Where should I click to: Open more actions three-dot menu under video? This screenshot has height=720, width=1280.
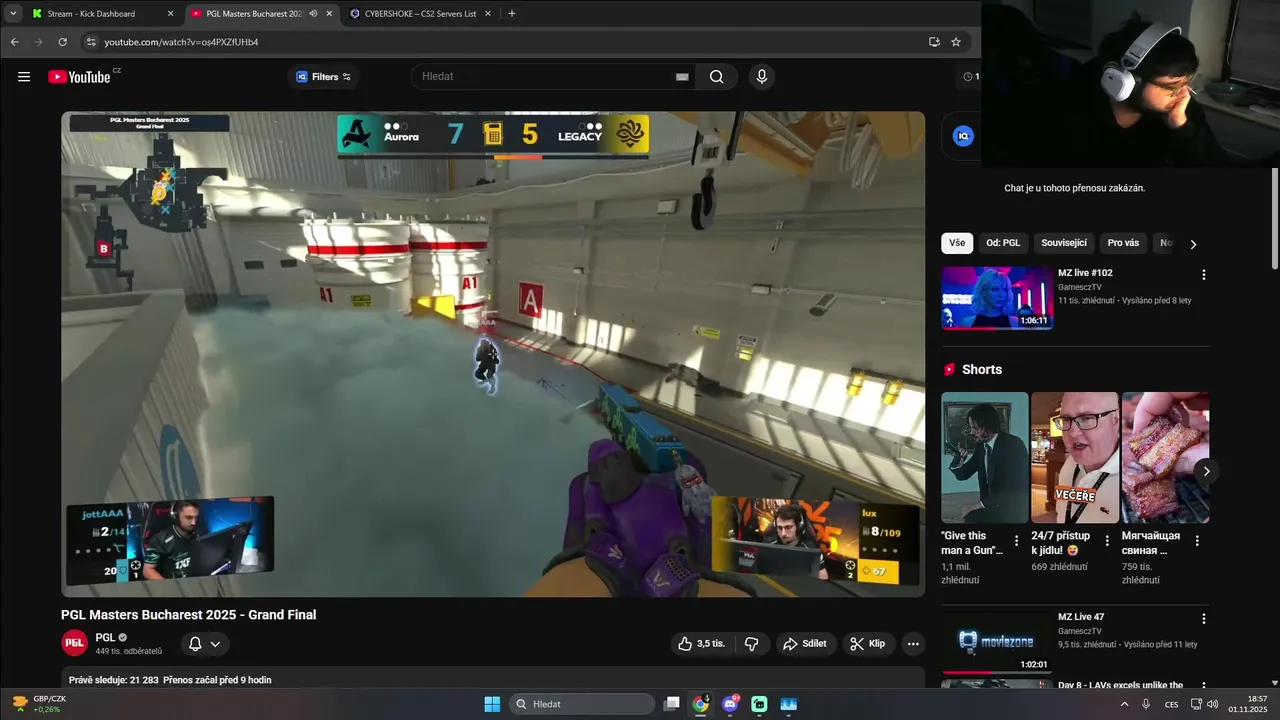913,644
